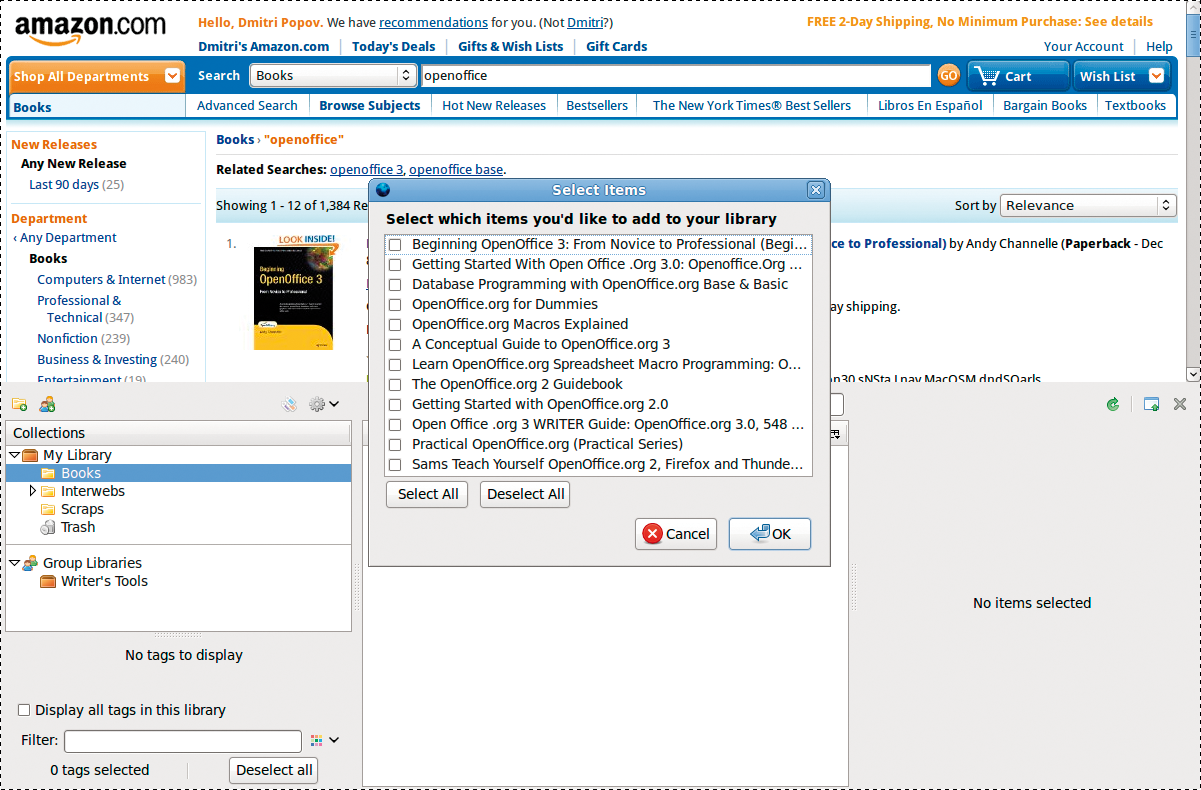Image resolution: width=1201 pixels, height=790 pixels.
Task: Open The New York Times Best Sellers tab
Action: point(752,105)
